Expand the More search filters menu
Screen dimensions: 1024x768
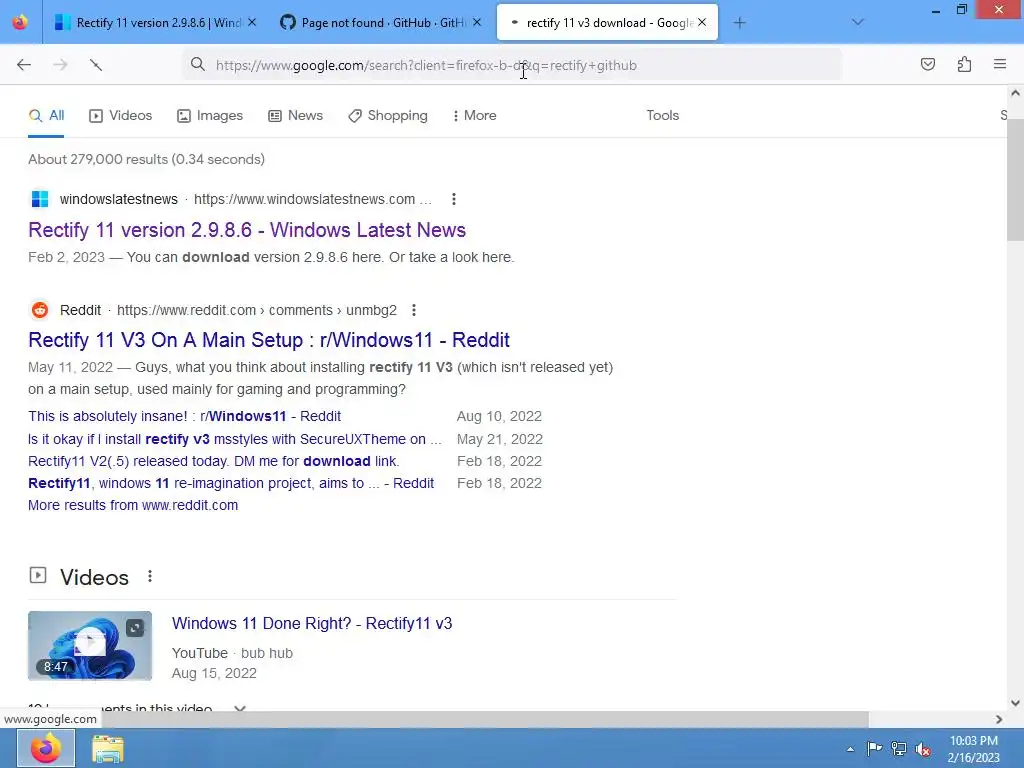[x=475, y=116]
